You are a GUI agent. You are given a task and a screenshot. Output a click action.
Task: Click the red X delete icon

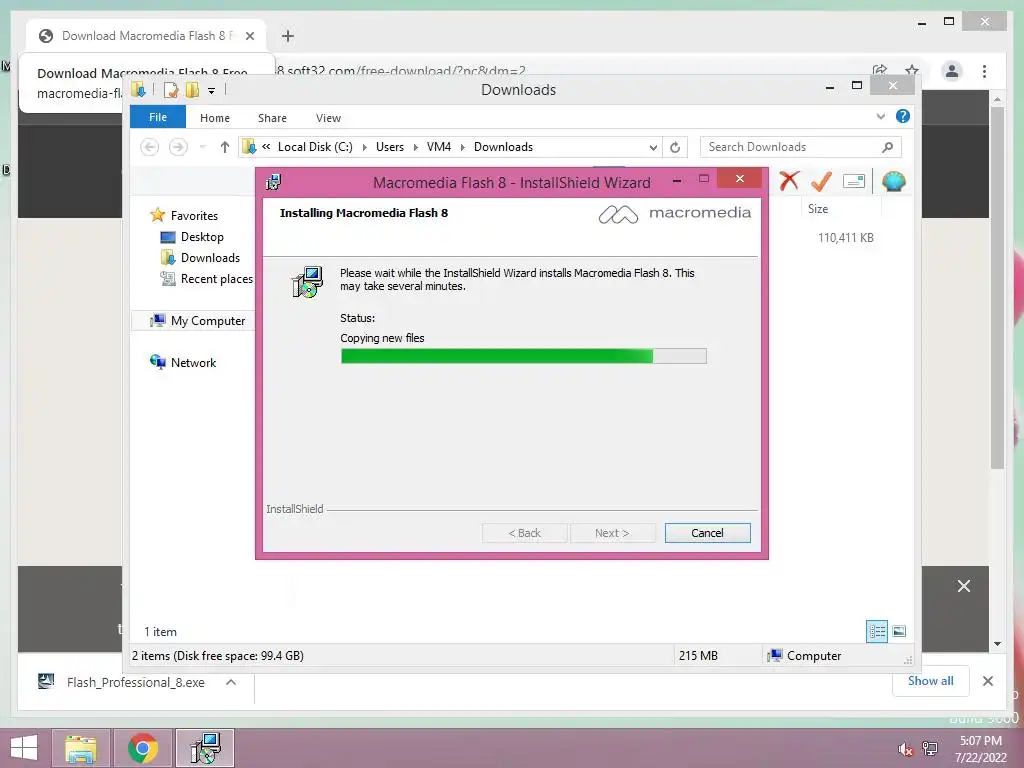click(x=789, y=181)
